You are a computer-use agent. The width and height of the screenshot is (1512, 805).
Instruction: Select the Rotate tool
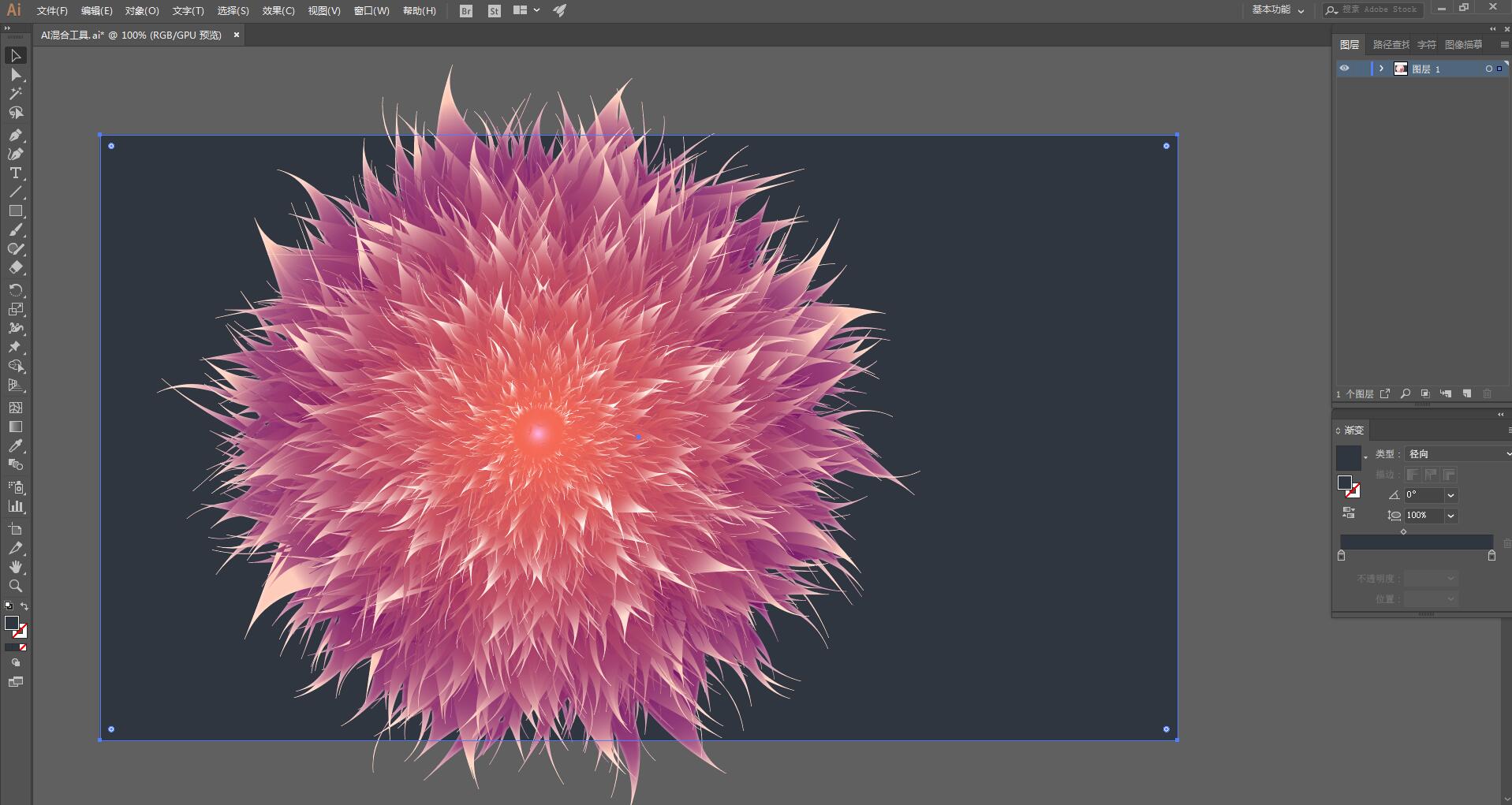pyautogui.click(x=16, y=290)
